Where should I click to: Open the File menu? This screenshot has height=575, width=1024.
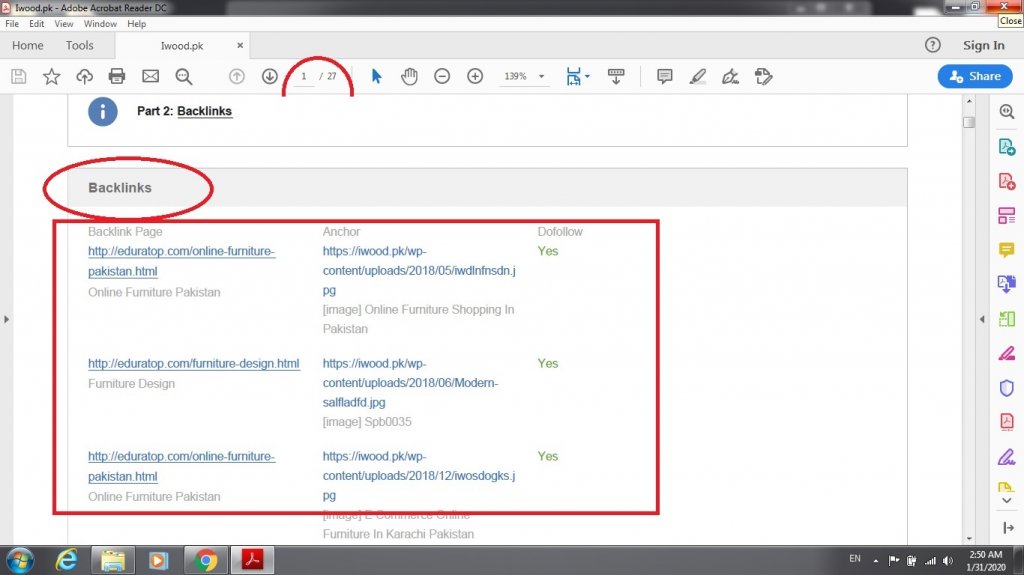[12, 24]
